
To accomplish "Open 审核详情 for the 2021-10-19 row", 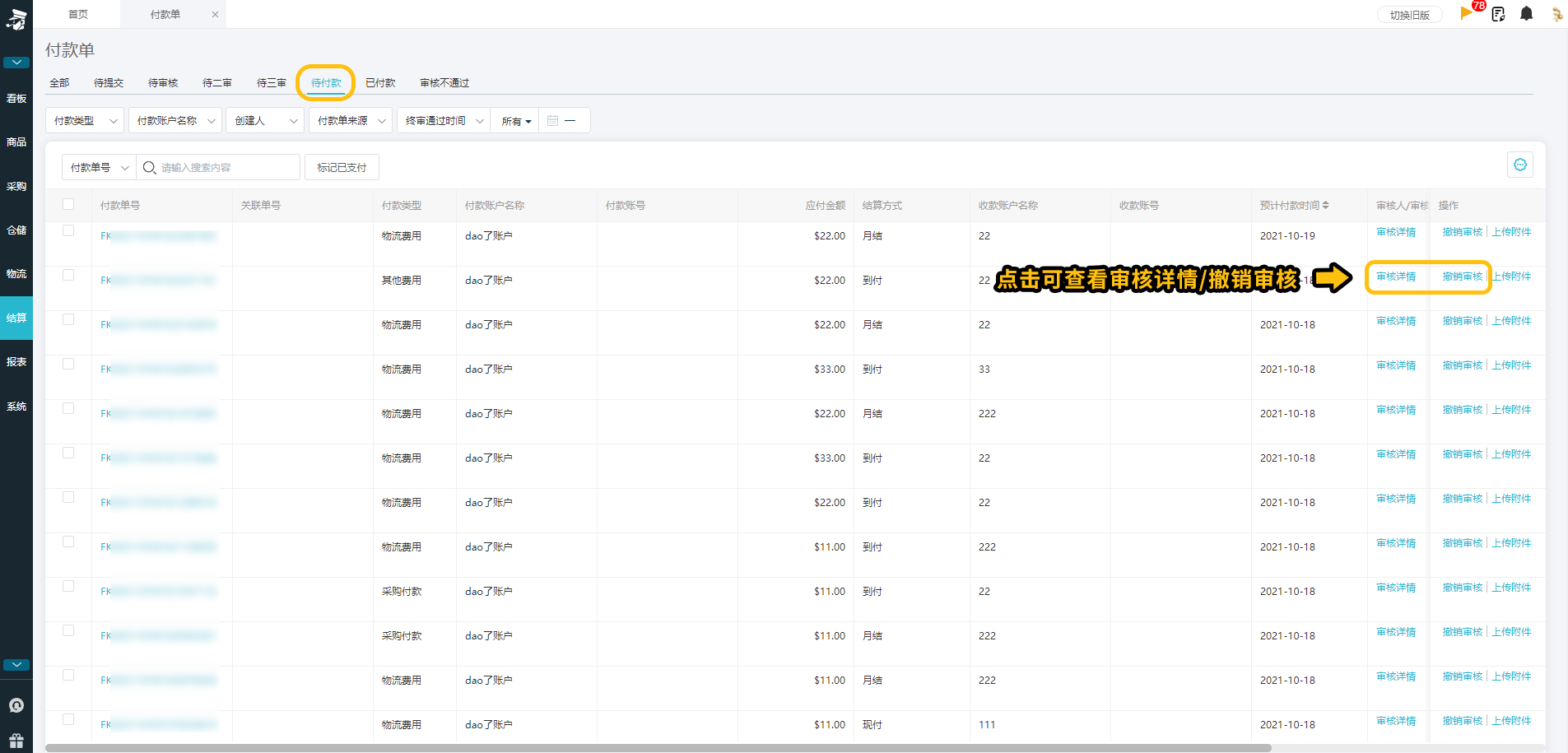I will point(1396,232).
